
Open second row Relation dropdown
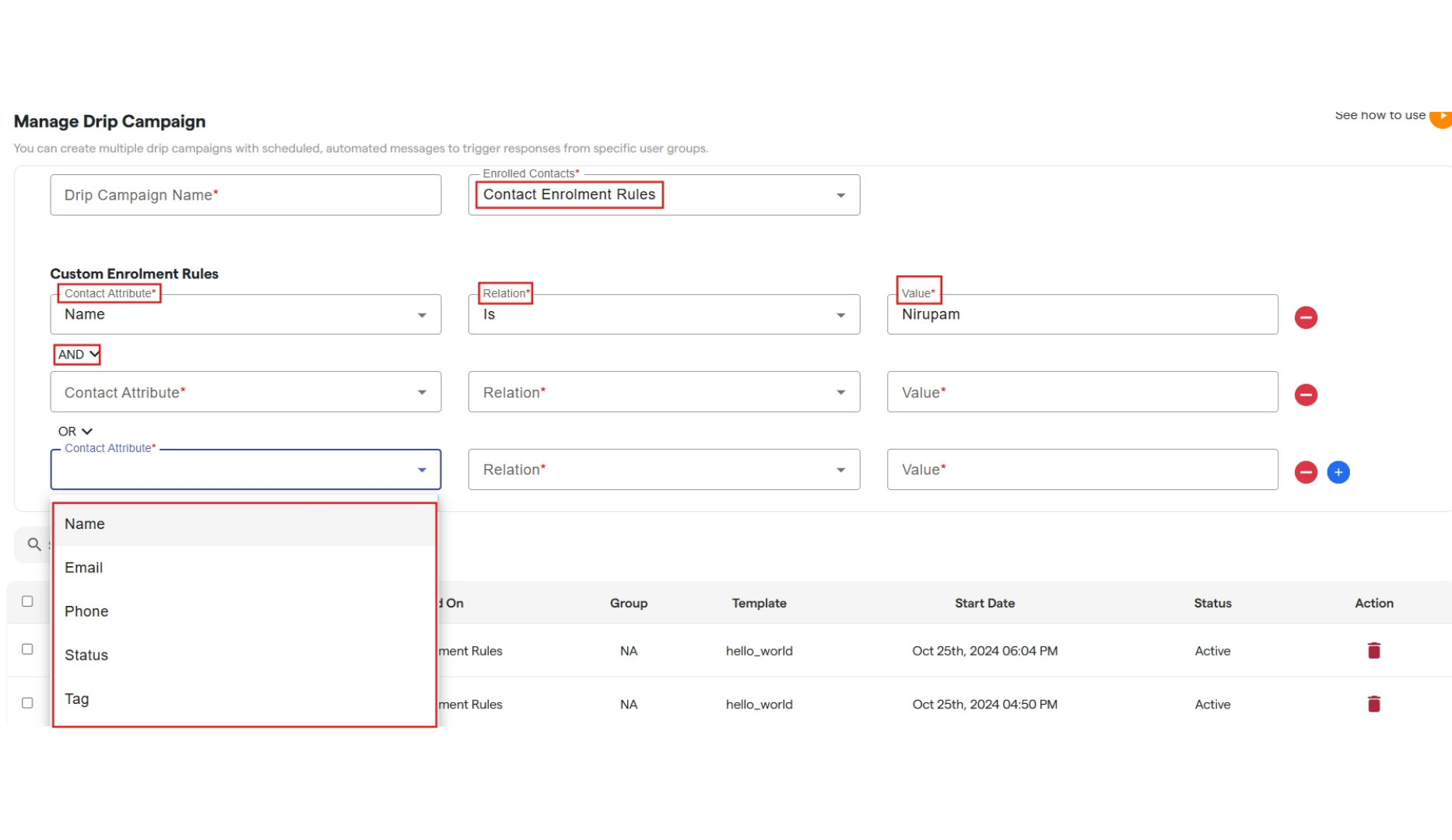[x=664, y=392]
